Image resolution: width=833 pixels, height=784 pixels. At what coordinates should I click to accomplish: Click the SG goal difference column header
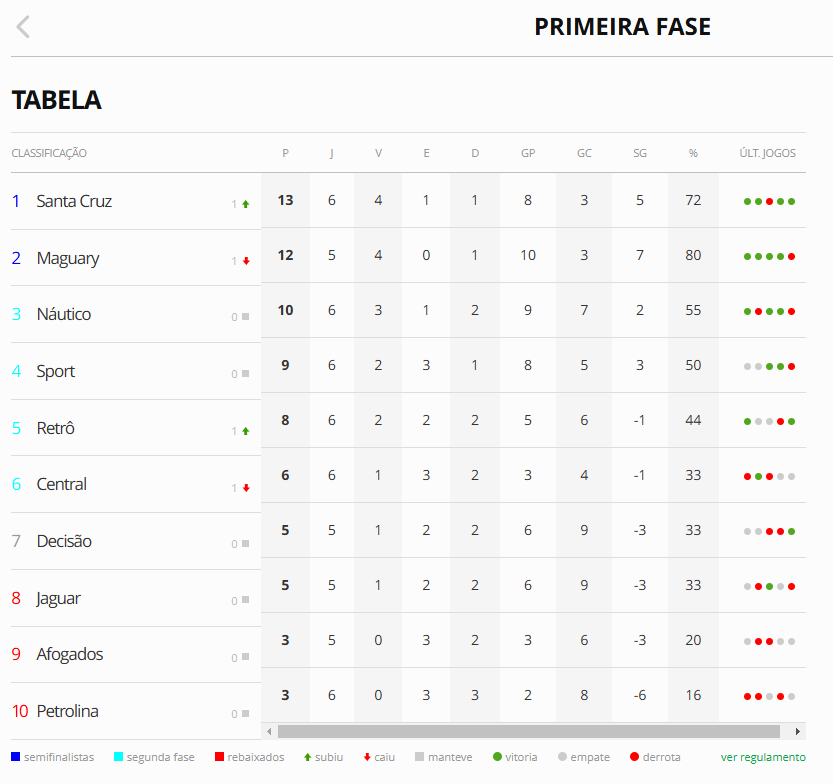(x=640, y=153)
